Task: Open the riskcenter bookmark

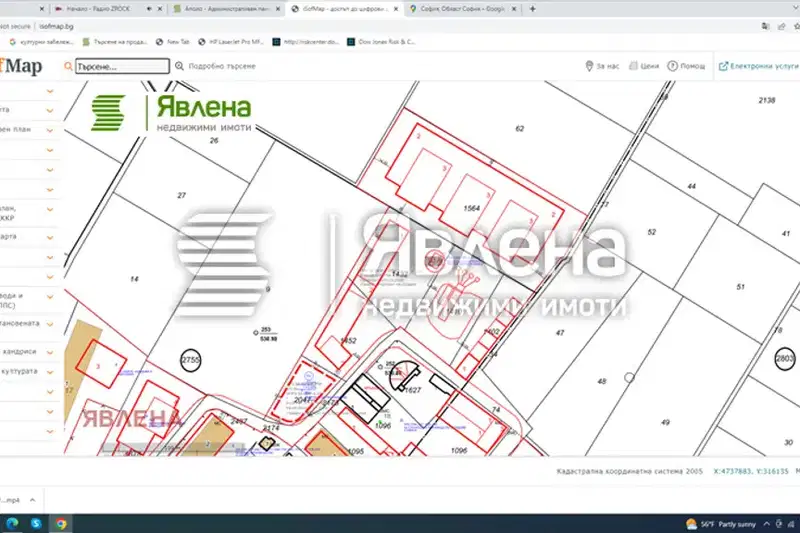Action: click(x=306, y=42)
